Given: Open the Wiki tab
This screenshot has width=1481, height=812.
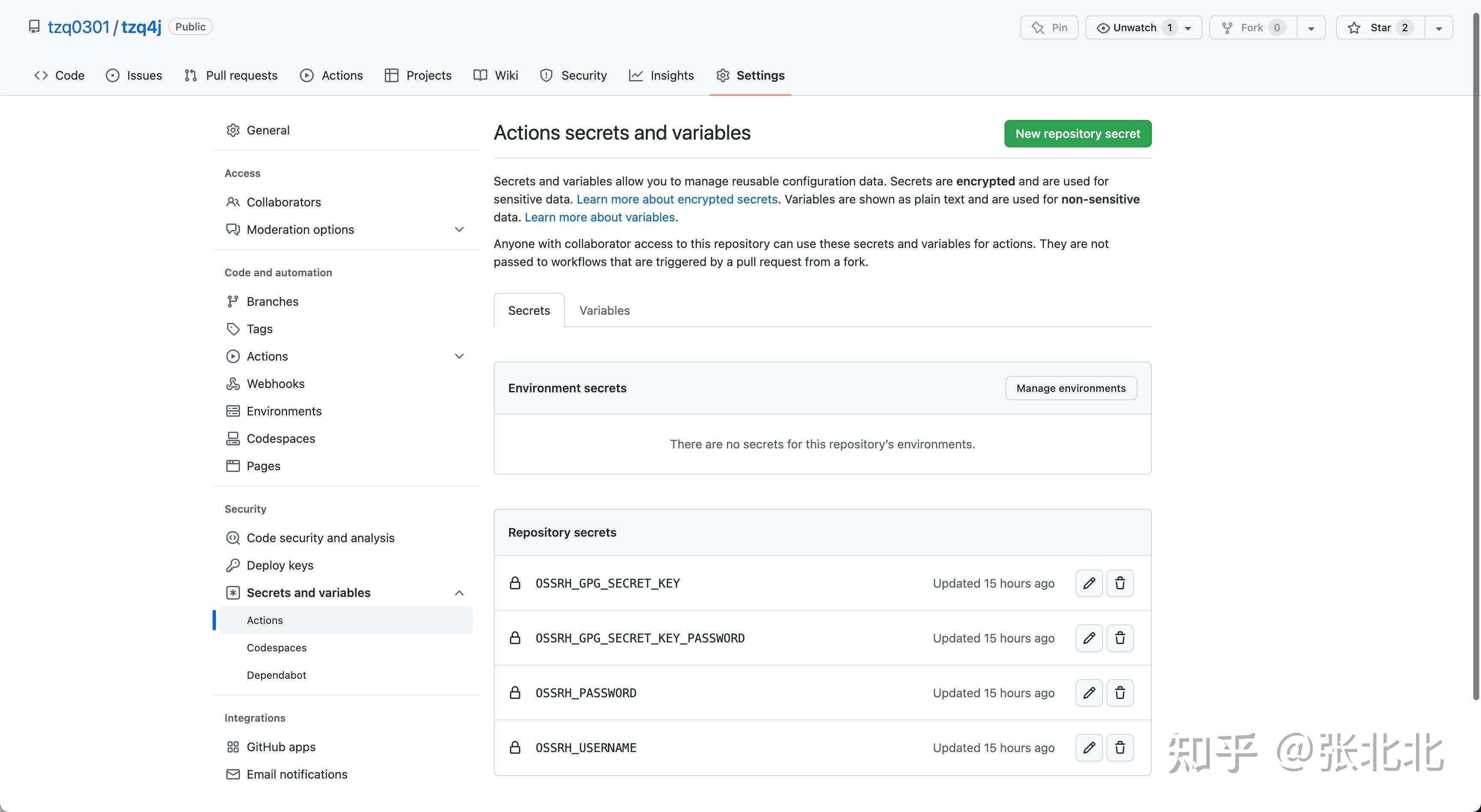Looking at the screenshot, I should (x=496, y=75).
